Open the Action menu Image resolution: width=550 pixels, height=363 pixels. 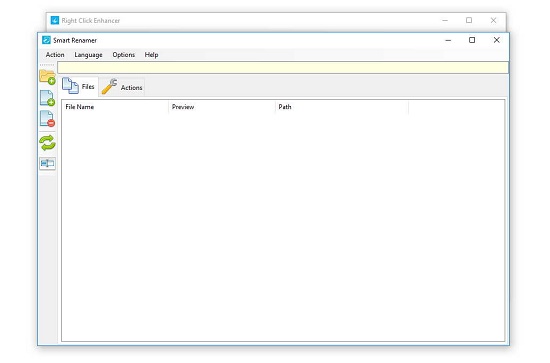(x=55, y=55)
